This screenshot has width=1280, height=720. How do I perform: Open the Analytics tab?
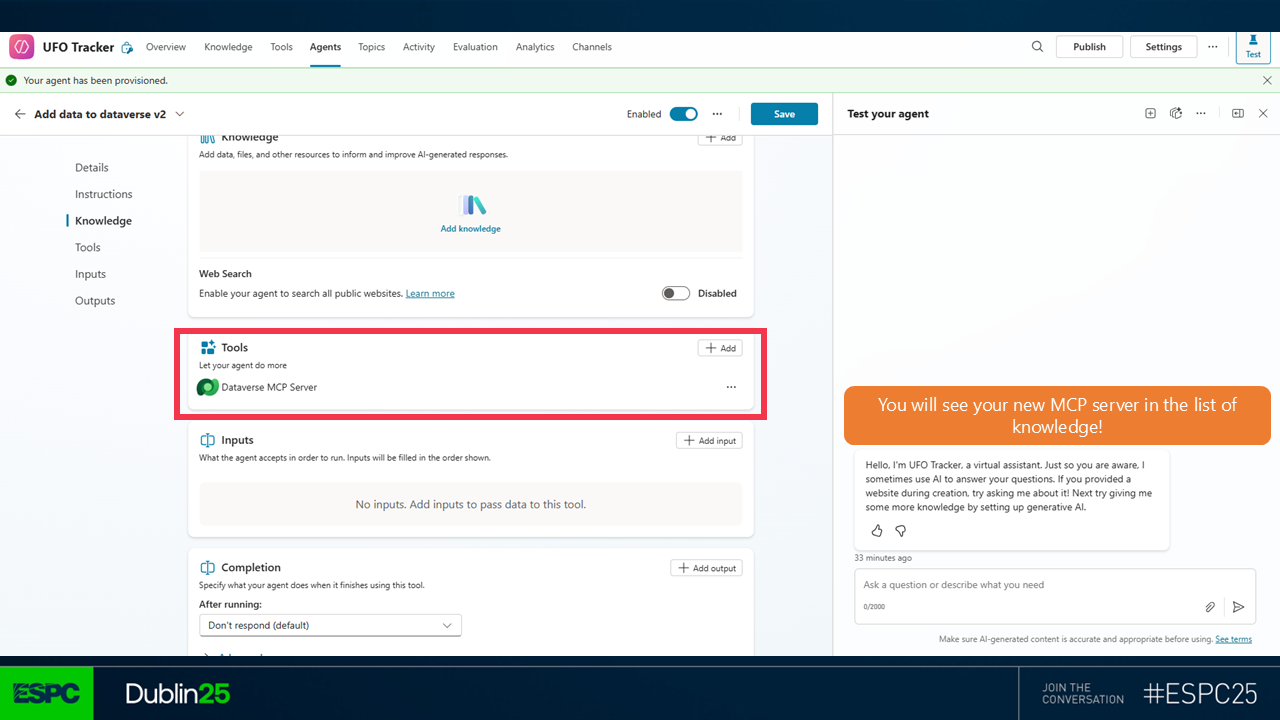[535, 47]
